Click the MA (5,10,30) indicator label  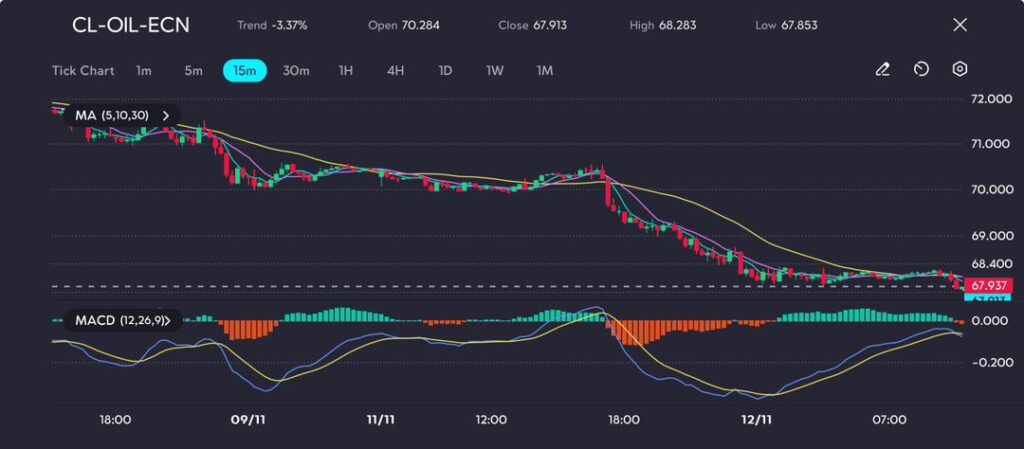[112, 116]
